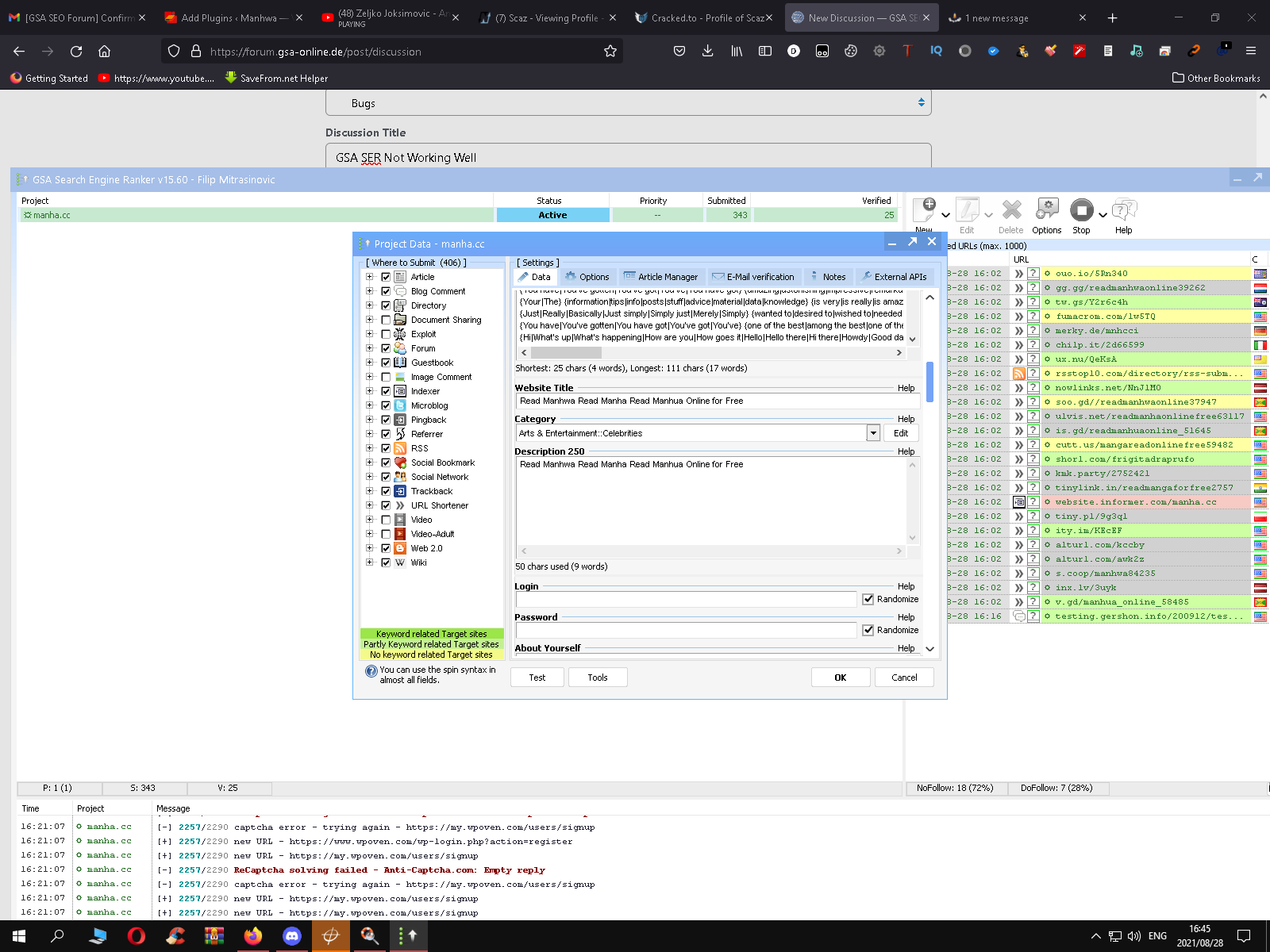Click the Stop toolbar icon
The width and height of the screenshot is (1270, 952).
1081,209
